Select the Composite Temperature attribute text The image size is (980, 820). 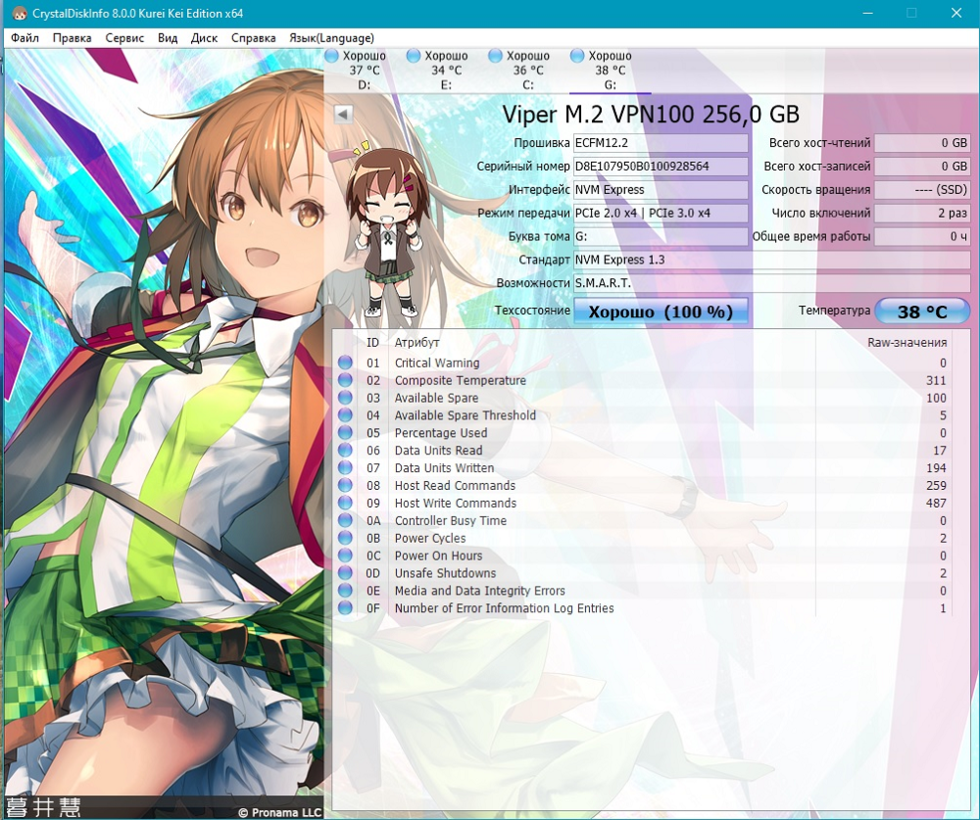coord(460,380)
